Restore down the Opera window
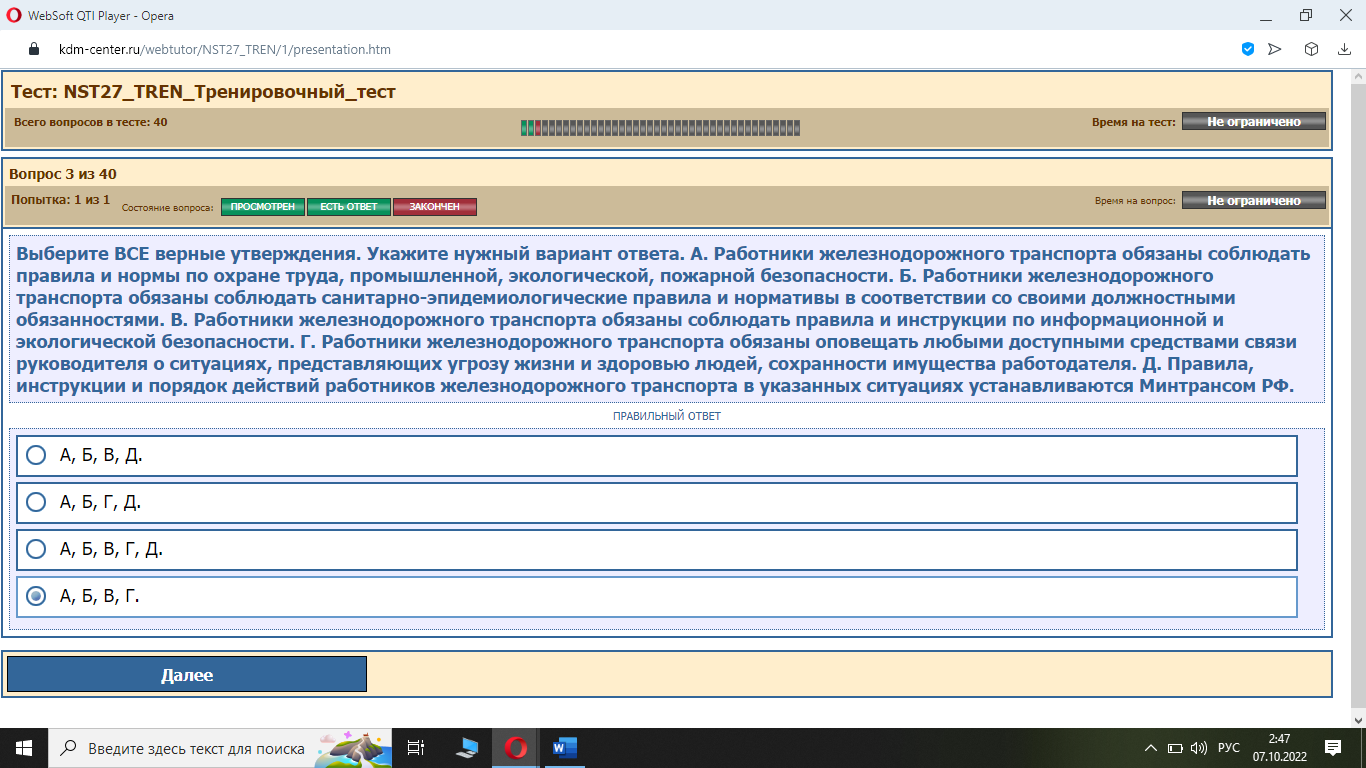 coord(1306,15)
